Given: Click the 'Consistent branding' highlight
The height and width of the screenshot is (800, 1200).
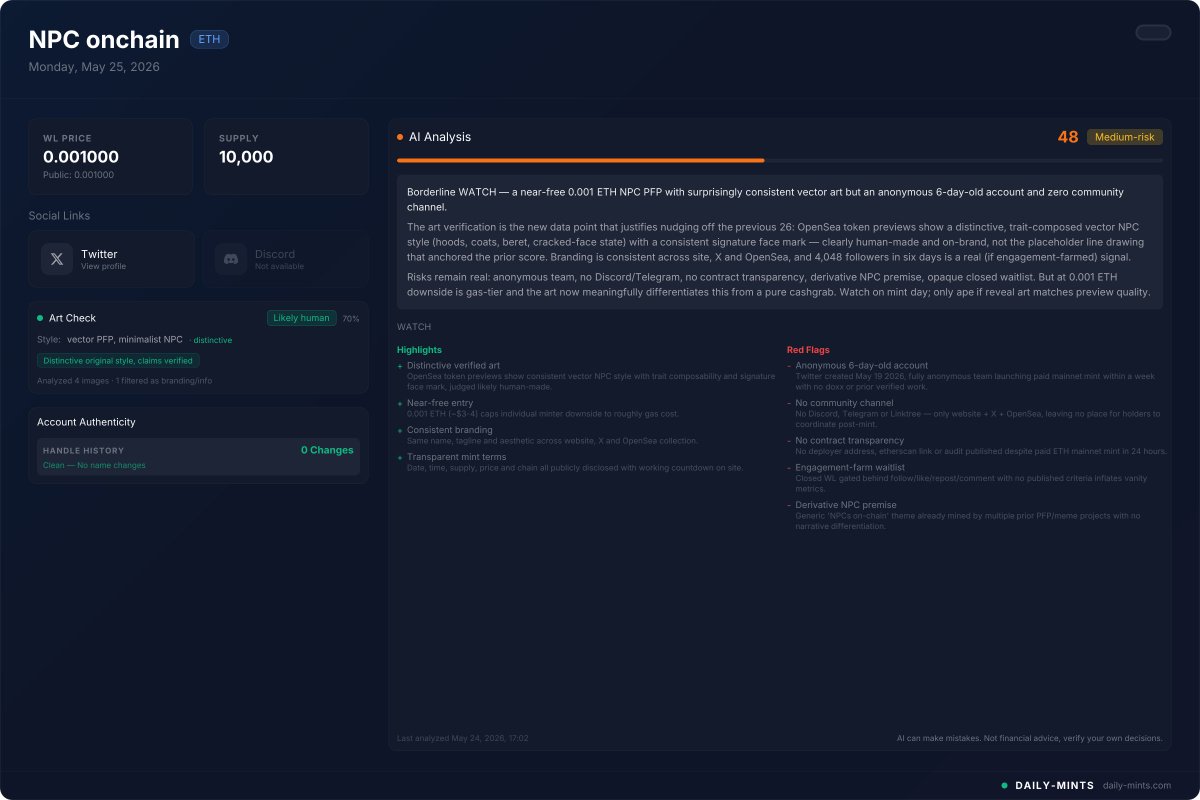Looking at the screenshot, I should point(450,430).
